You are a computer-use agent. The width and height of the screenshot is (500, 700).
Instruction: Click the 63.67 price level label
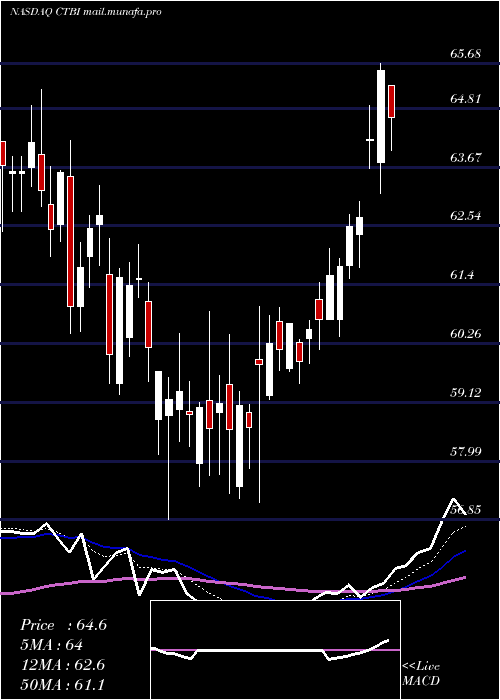(x=466, y=158)
